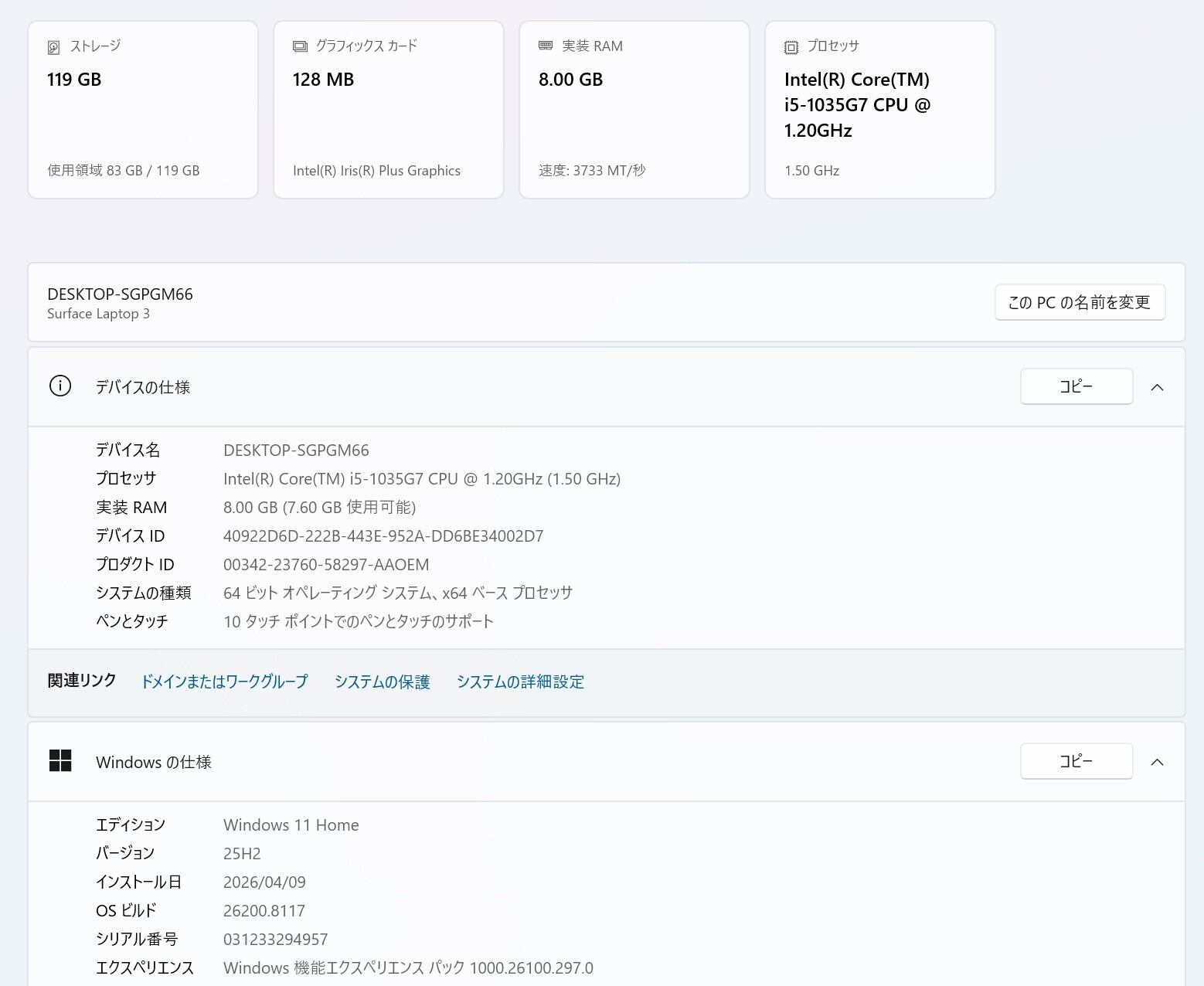Click the graphics card icon
This screenshot has height=986, width=1204.
point(300,46)
